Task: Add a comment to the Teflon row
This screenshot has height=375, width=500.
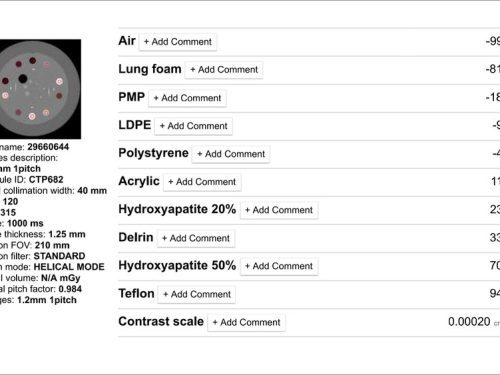Action: (x=197, y=294)
